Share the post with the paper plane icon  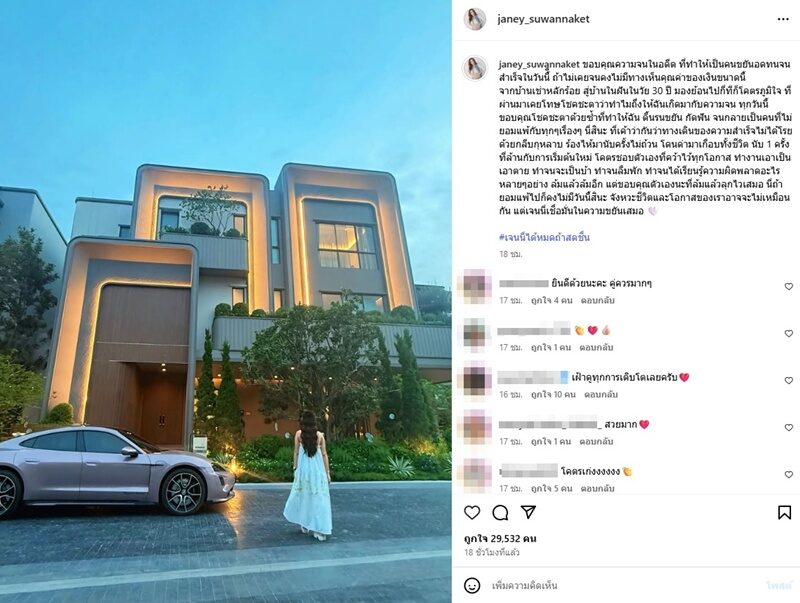click(528, 512)
